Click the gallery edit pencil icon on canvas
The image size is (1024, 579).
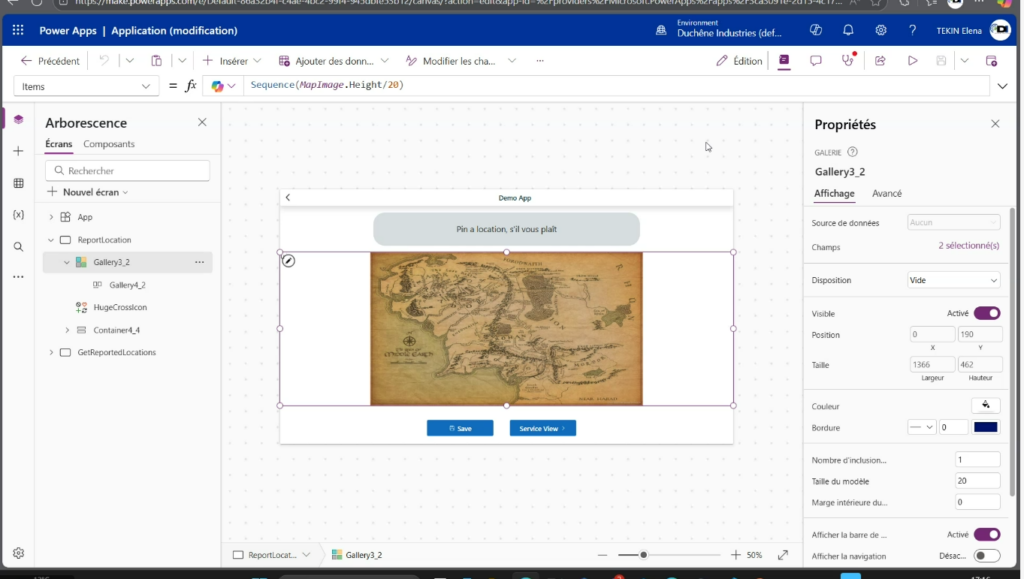(x=289, y=261)
